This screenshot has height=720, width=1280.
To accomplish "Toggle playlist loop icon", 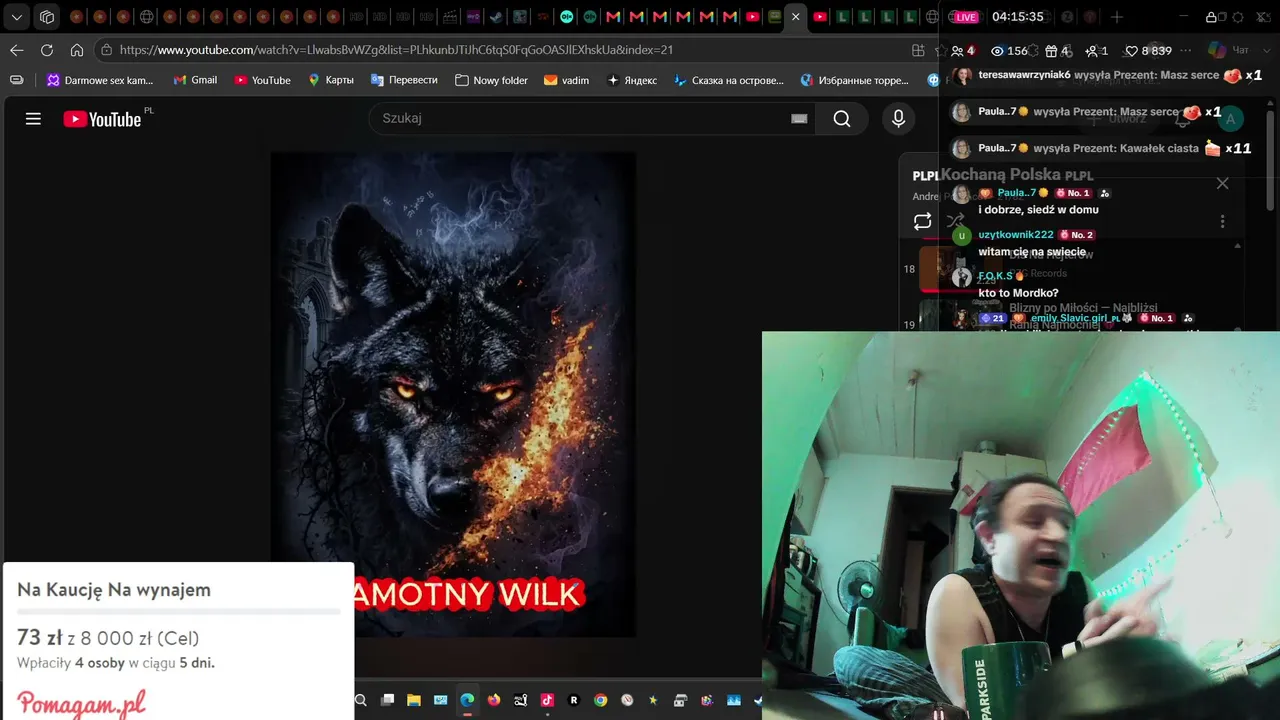I will [922, 221].
